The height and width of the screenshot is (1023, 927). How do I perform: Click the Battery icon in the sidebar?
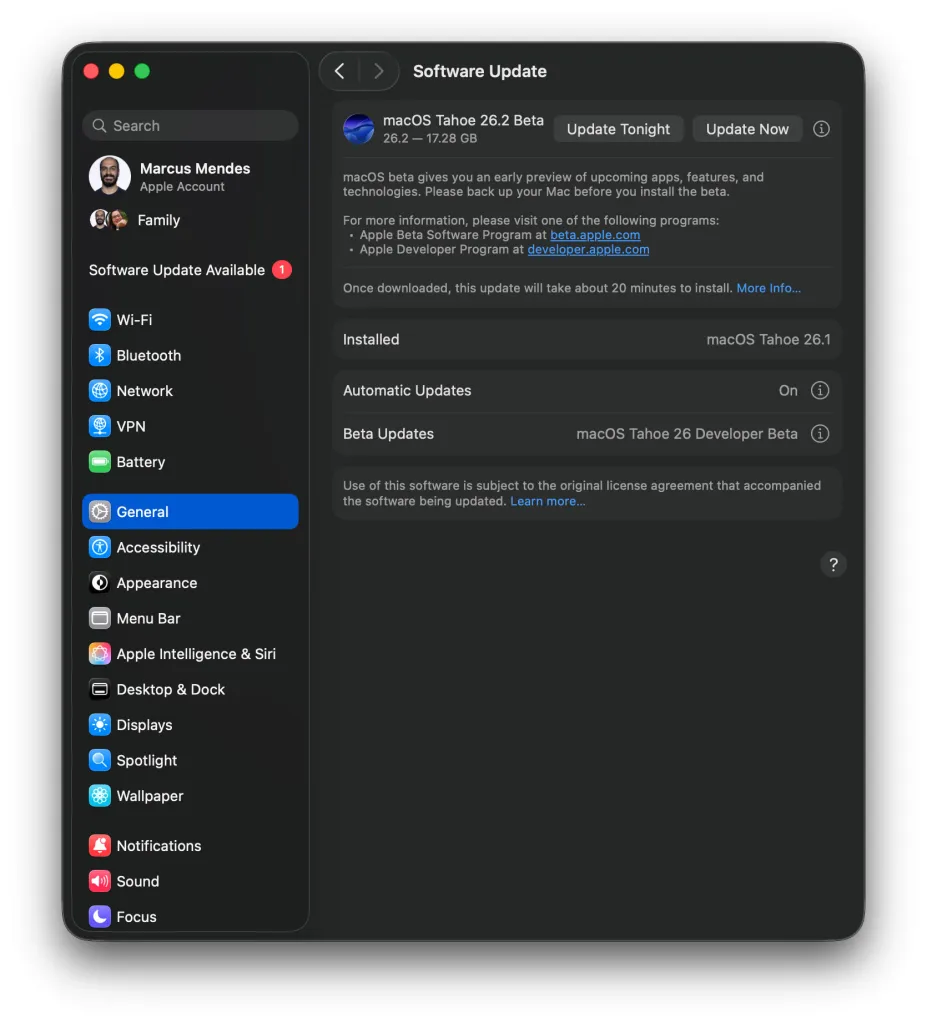coord(99,462)
